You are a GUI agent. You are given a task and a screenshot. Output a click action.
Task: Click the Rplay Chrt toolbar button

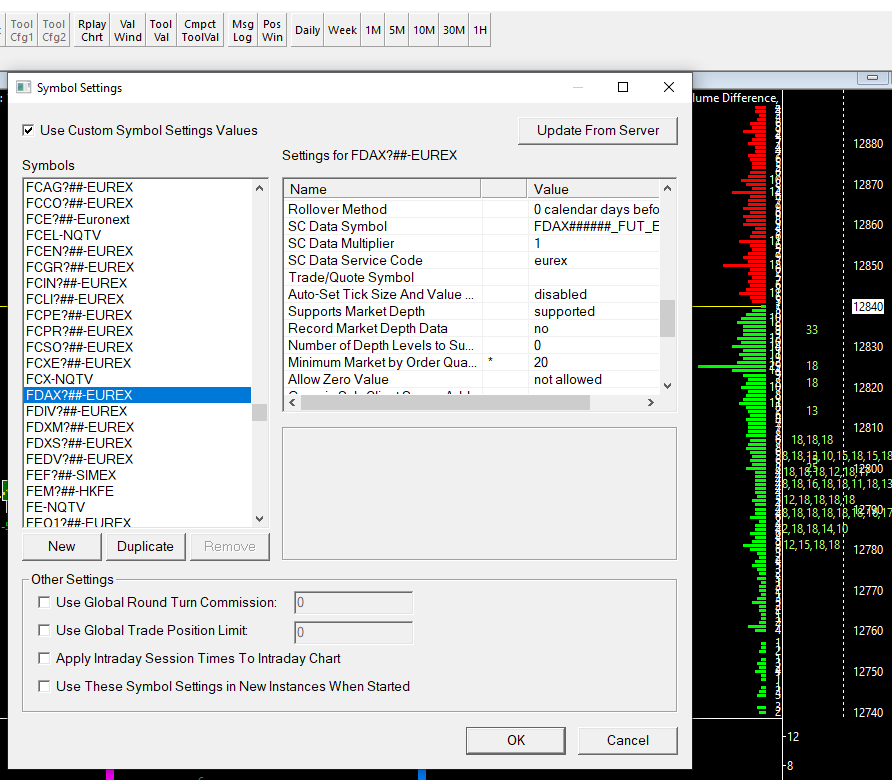[x=92, y=31]
